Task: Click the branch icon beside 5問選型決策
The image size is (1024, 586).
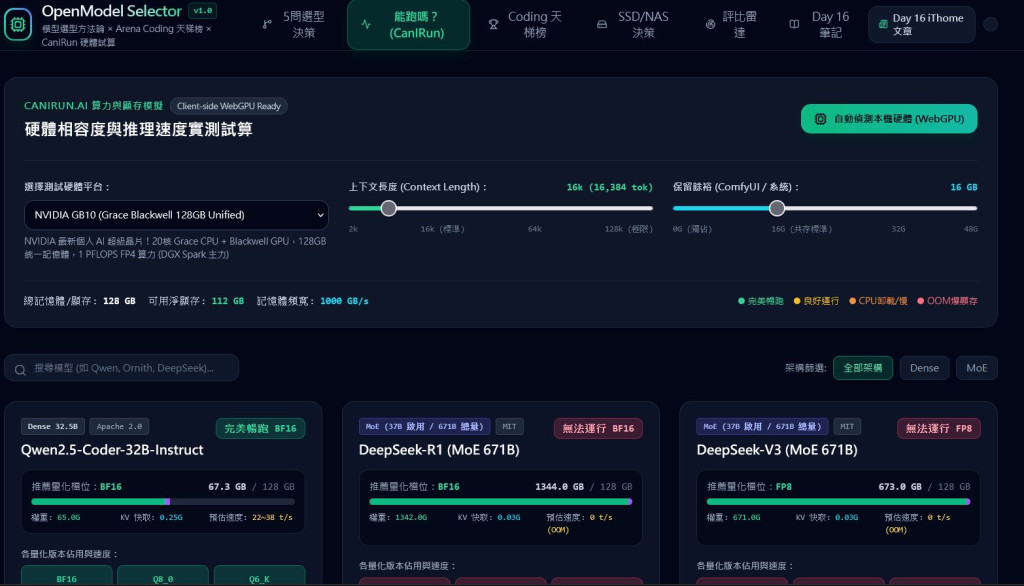Action: (267, 24)
